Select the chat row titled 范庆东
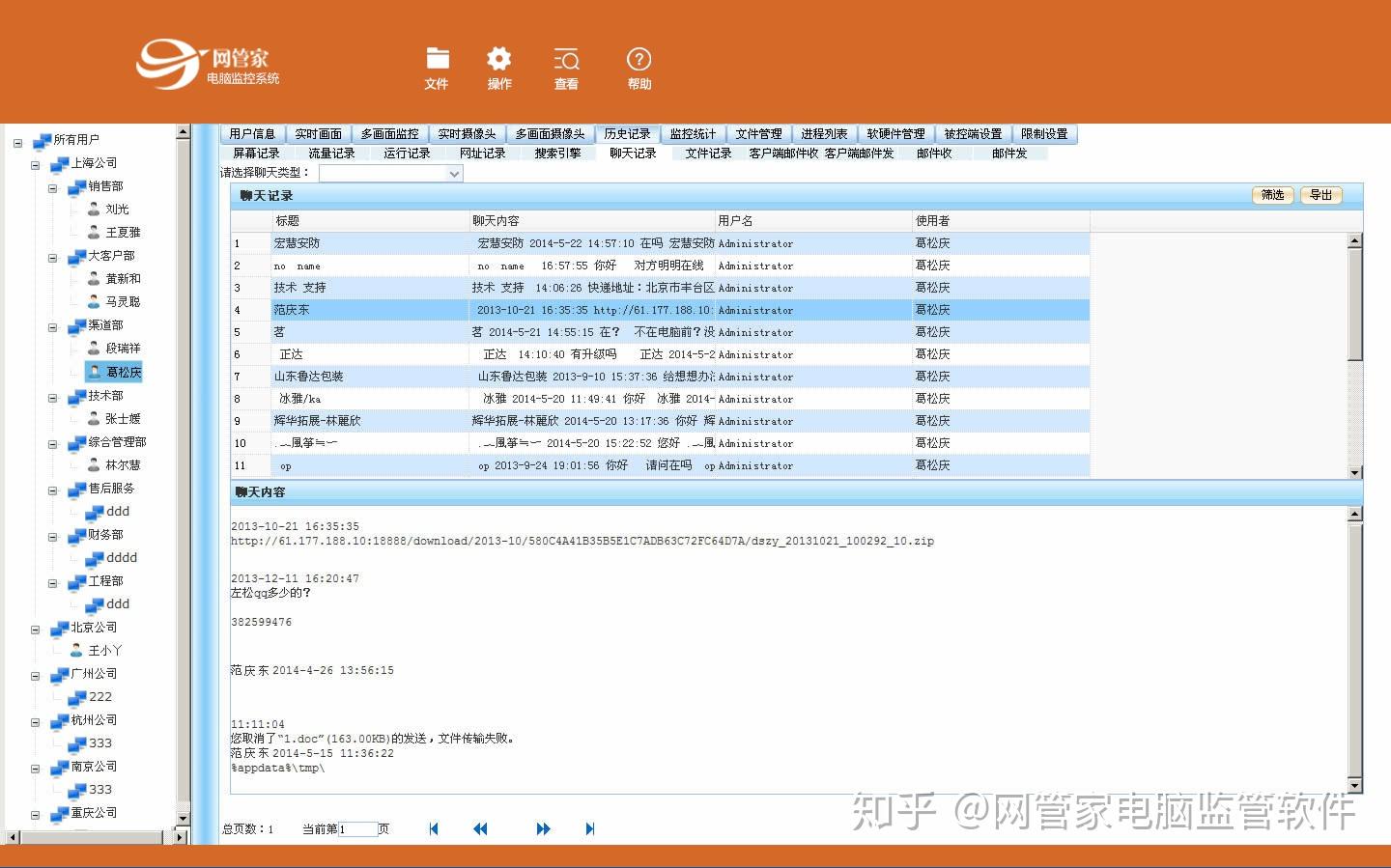 660,310
